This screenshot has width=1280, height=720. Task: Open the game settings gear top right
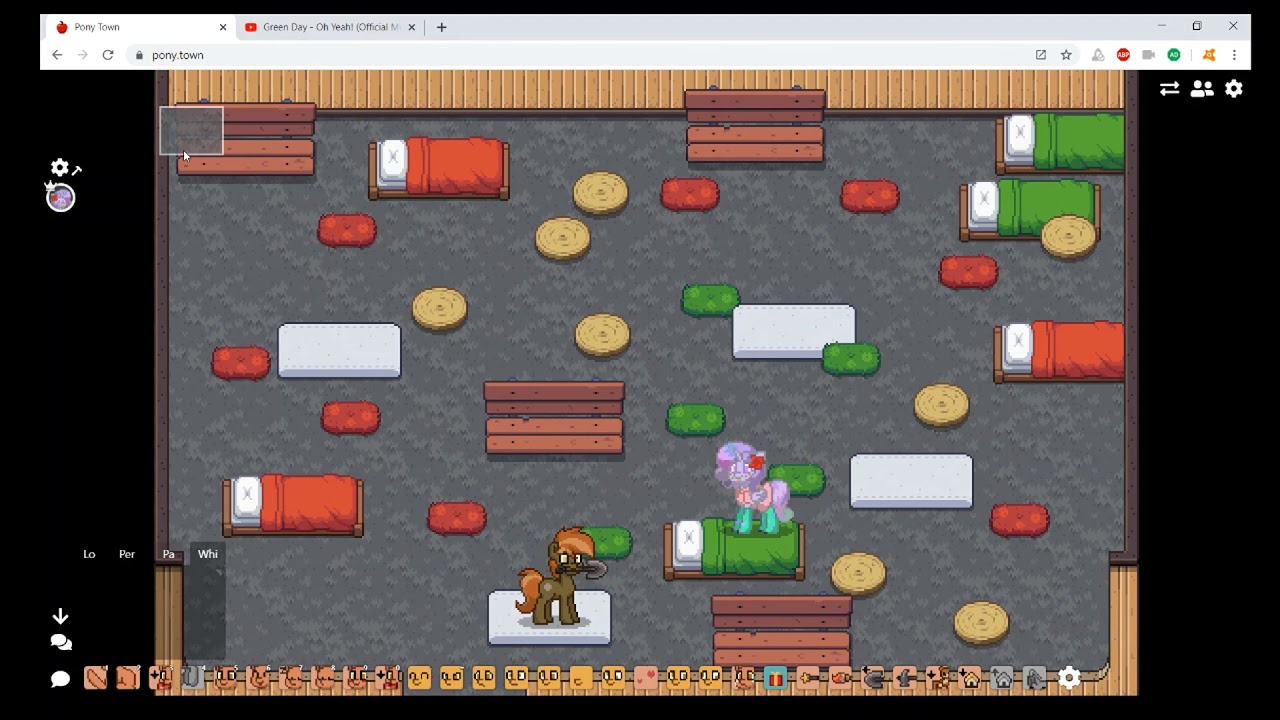click(1234, 88)
